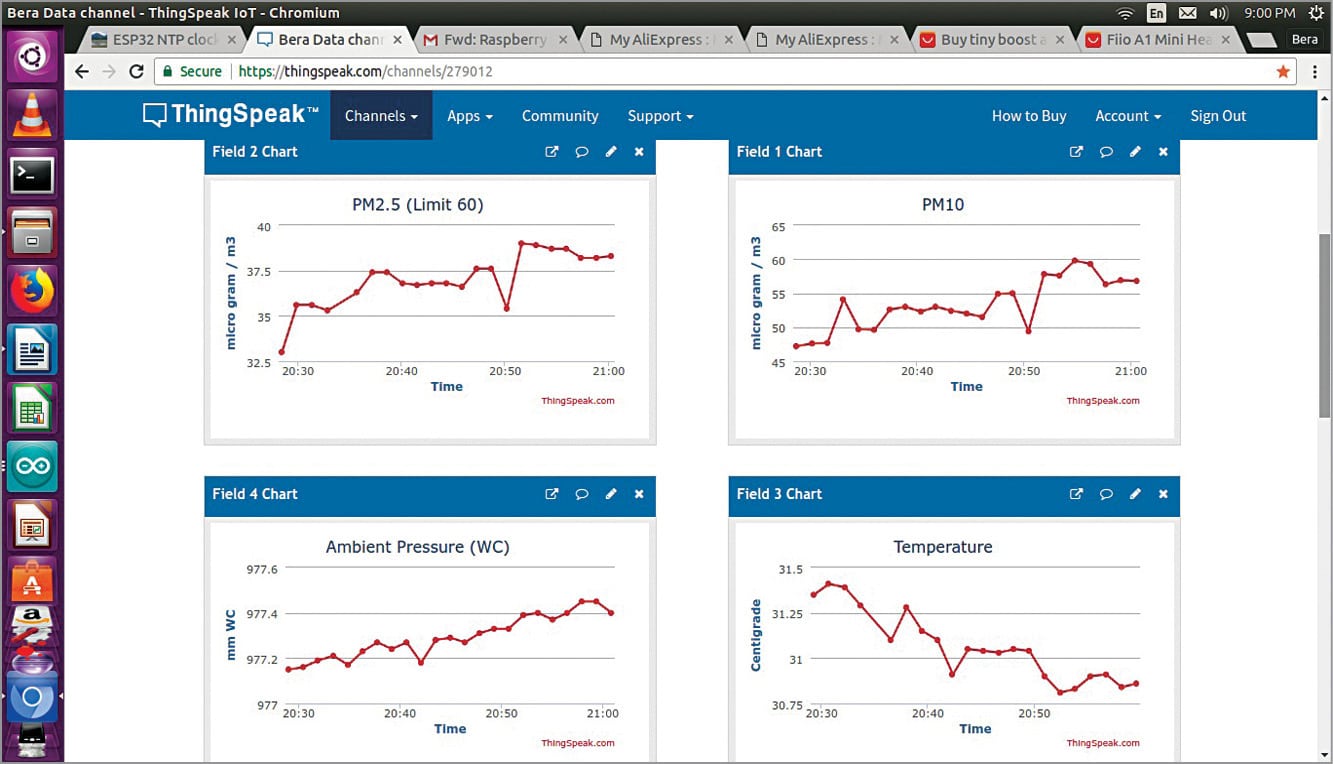Edit the Field 3 Chart options
Screen dimensions: 1333x764
coord(1135,494)
